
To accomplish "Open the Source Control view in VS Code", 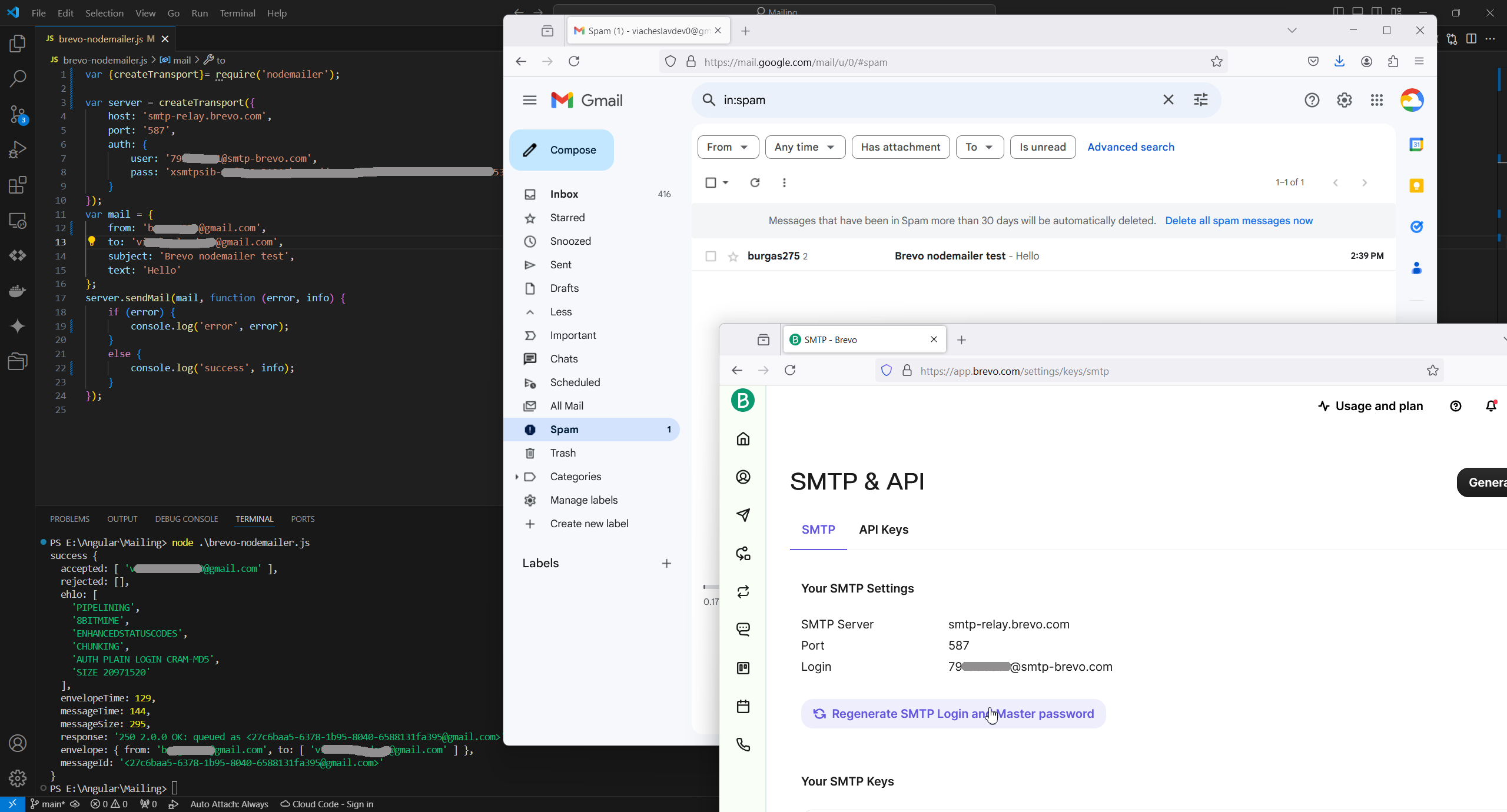I will pyautogui.click(x=18, y=114).
